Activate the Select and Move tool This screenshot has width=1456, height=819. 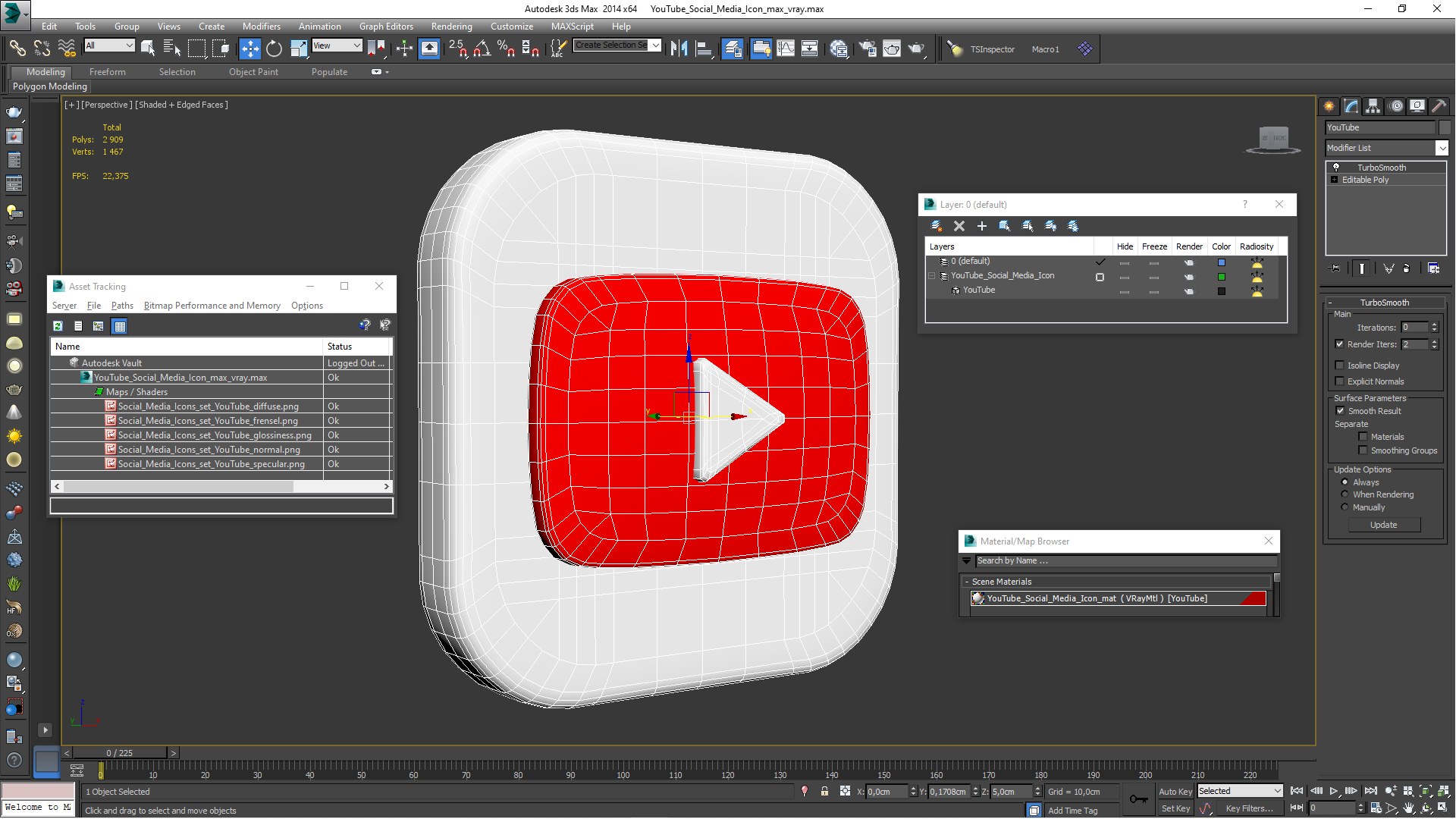pos(249,49)
